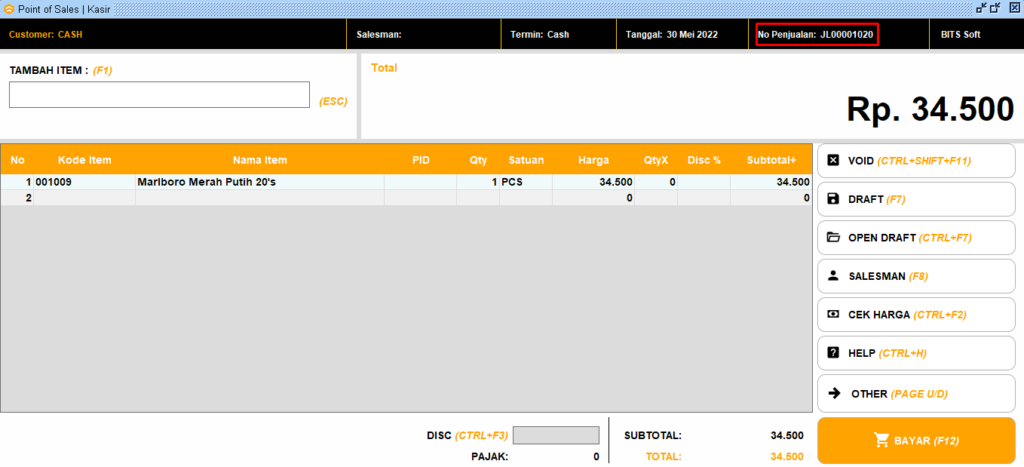
Task: Pay the transaction with BAYAR (F12)
Action: click(x=916, y=440)
